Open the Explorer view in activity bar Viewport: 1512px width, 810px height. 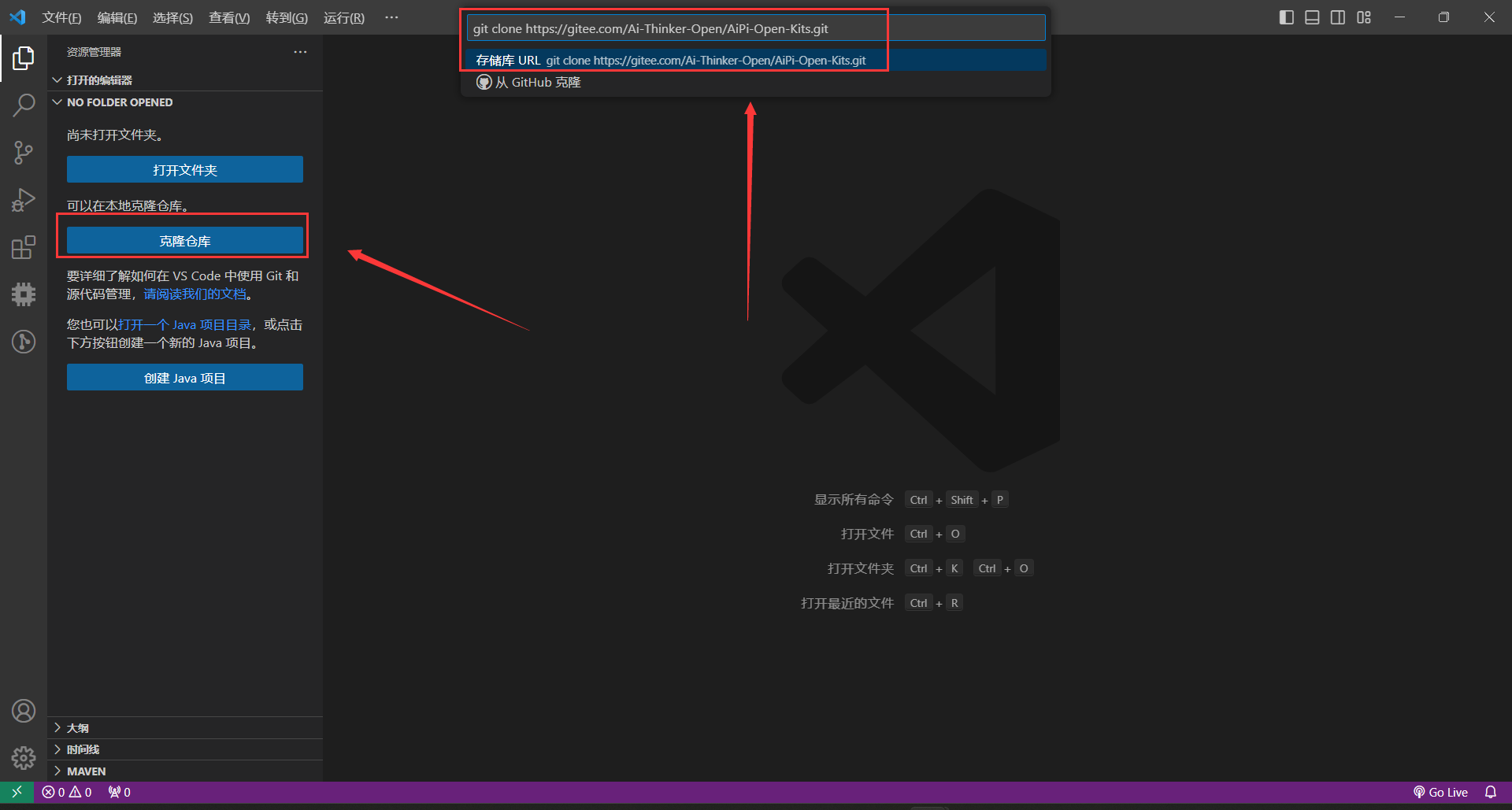click(24, 57)
